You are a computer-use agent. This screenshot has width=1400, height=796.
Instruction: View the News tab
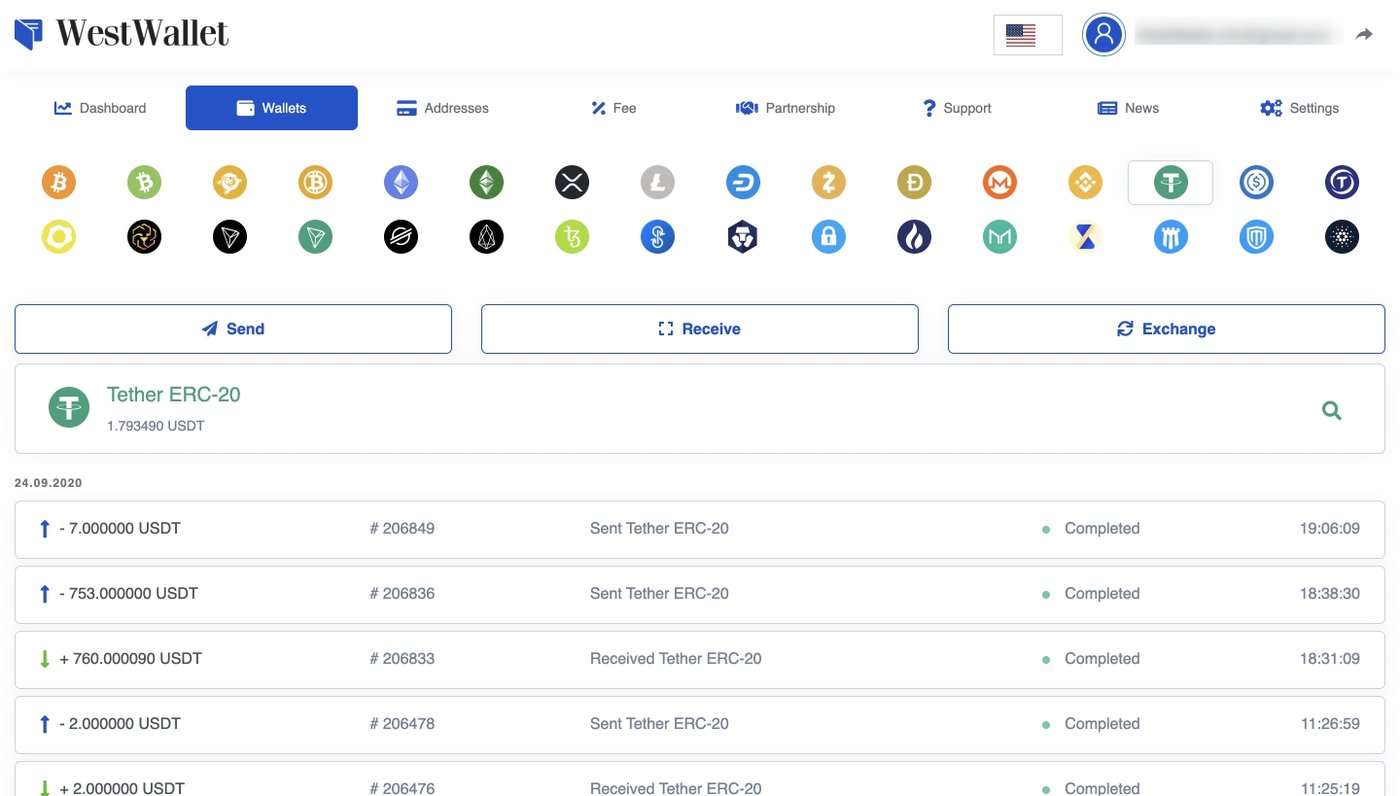click(1128, 108)
